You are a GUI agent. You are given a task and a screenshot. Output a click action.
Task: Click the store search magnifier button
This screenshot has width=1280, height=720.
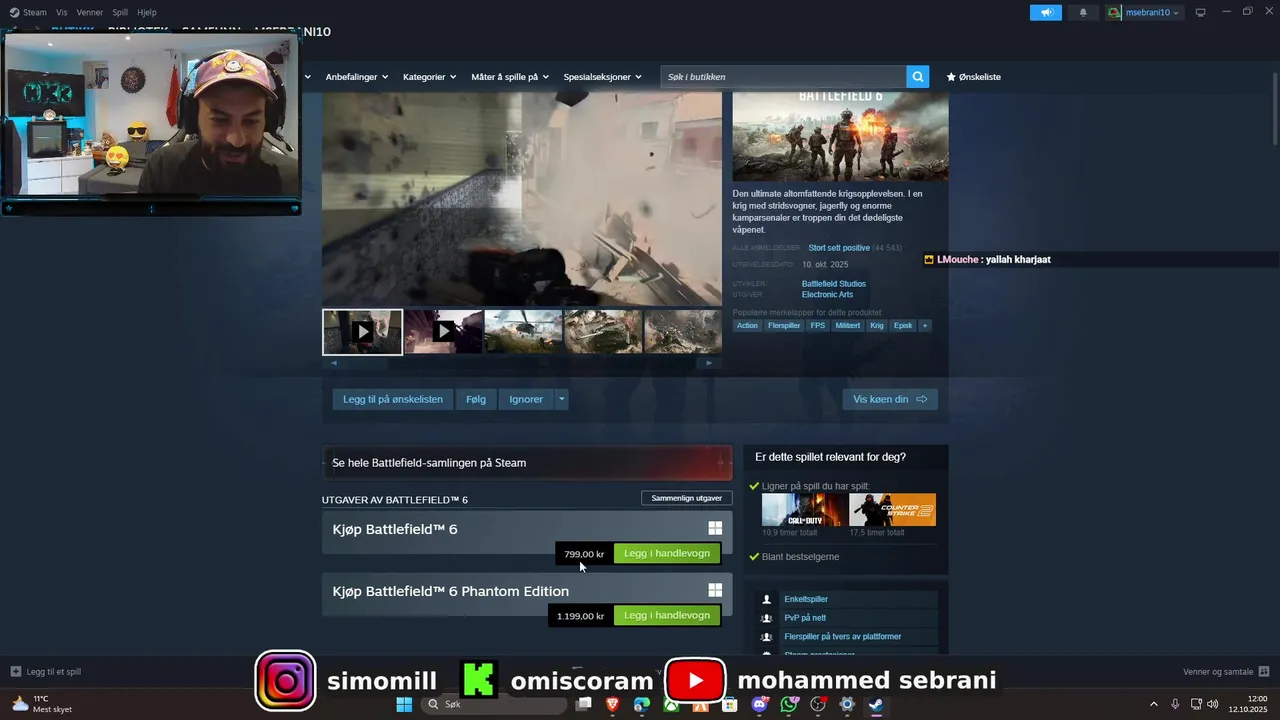pos(918,76)
